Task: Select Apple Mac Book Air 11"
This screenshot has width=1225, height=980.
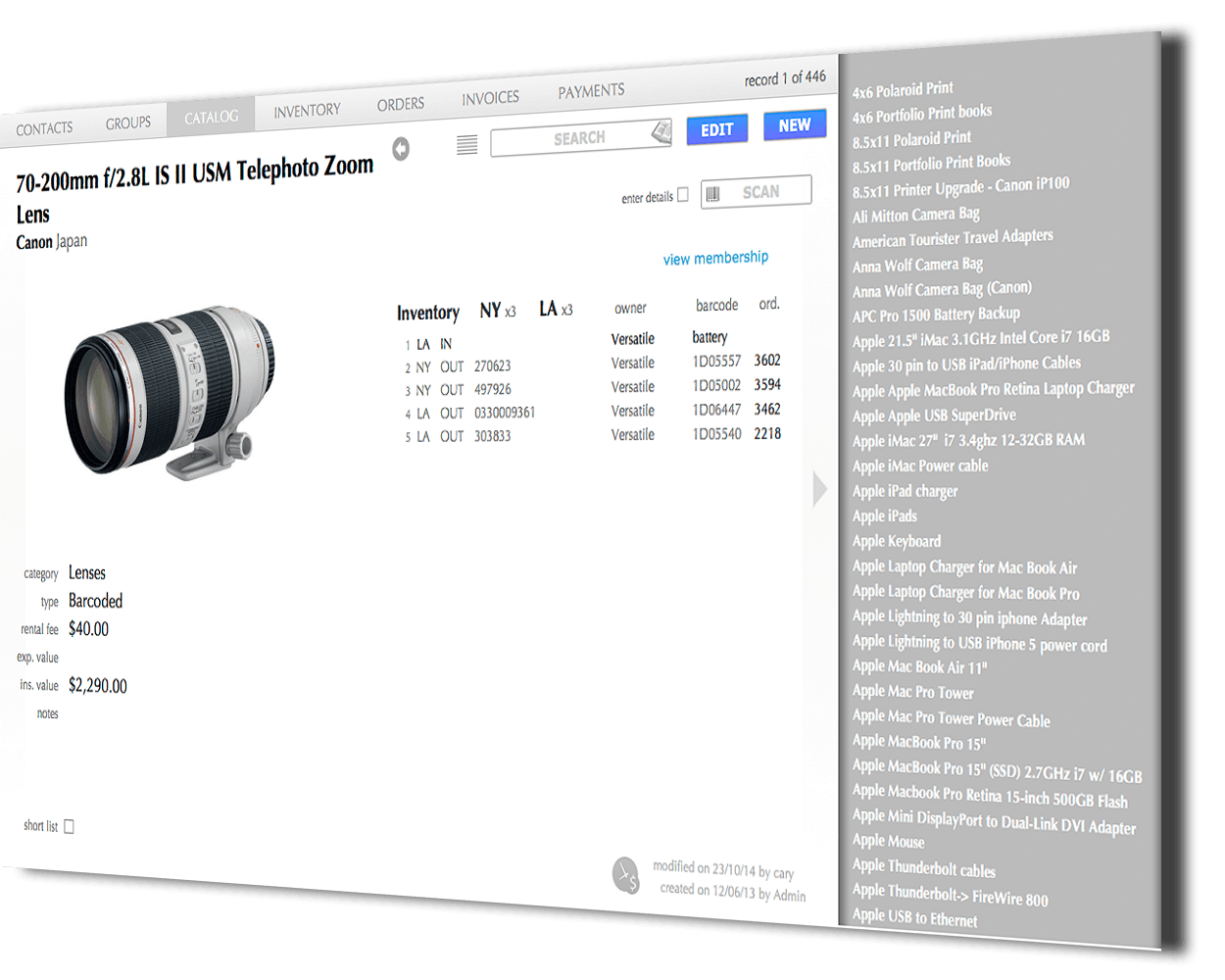Action: pyautogui.click(x=919, y=667)
